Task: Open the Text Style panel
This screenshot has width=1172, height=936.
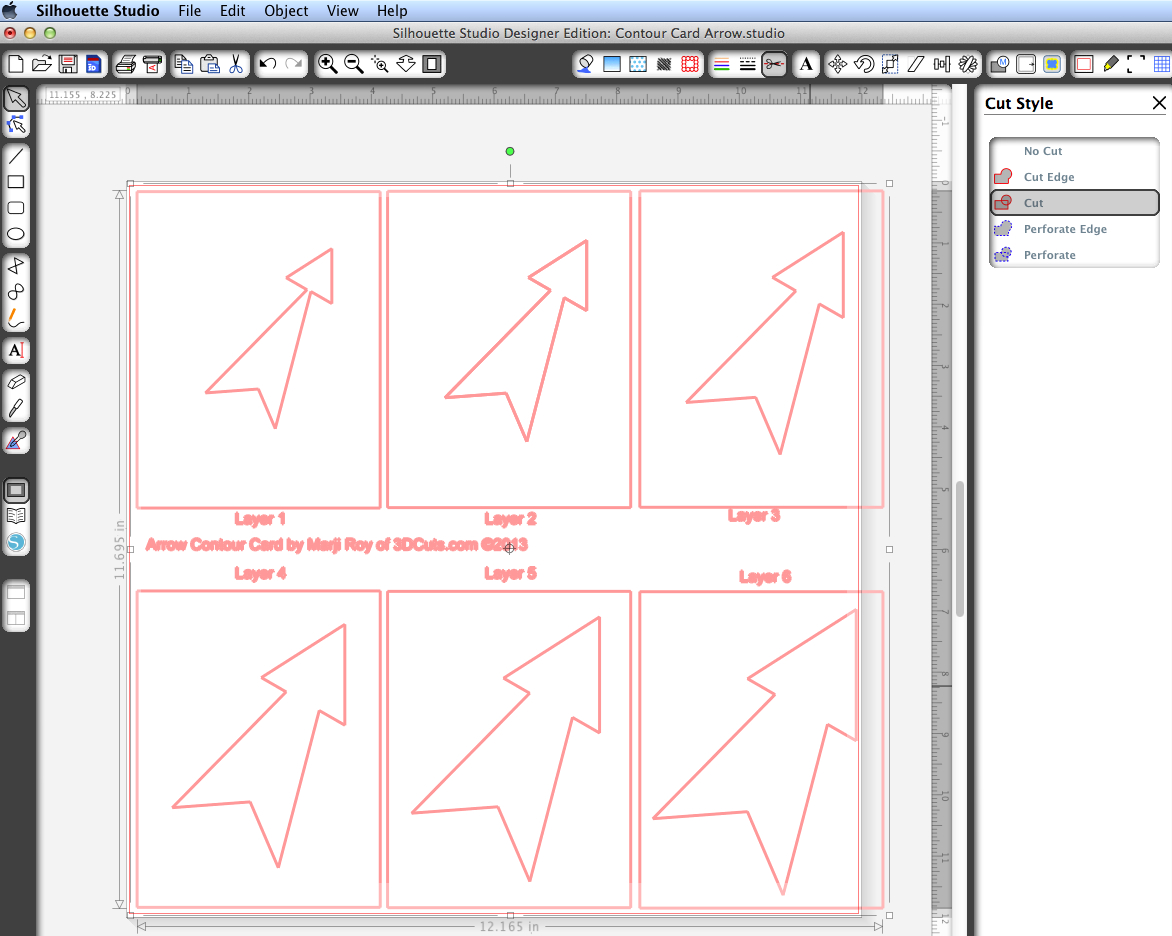Action: point(806,64)
